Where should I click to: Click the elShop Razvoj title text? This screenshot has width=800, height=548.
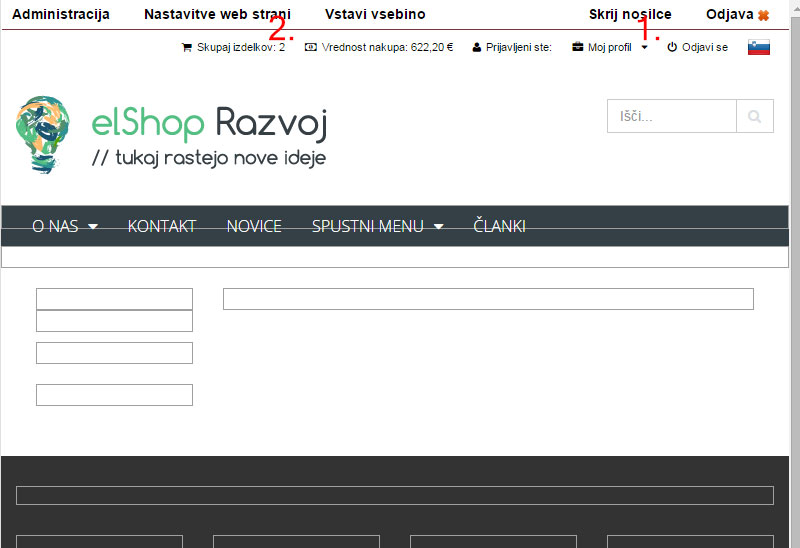tap(209, 124)
